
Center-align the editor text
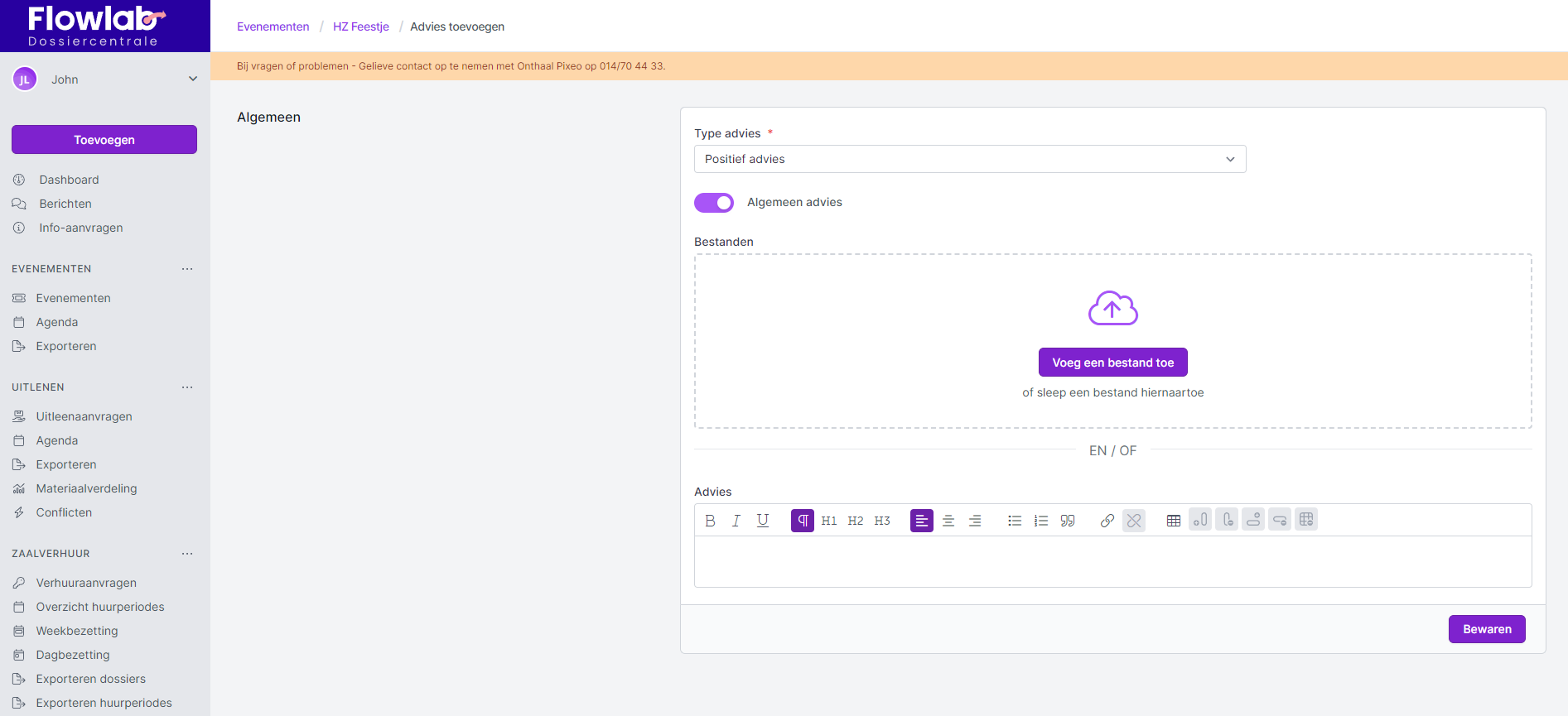948,521
